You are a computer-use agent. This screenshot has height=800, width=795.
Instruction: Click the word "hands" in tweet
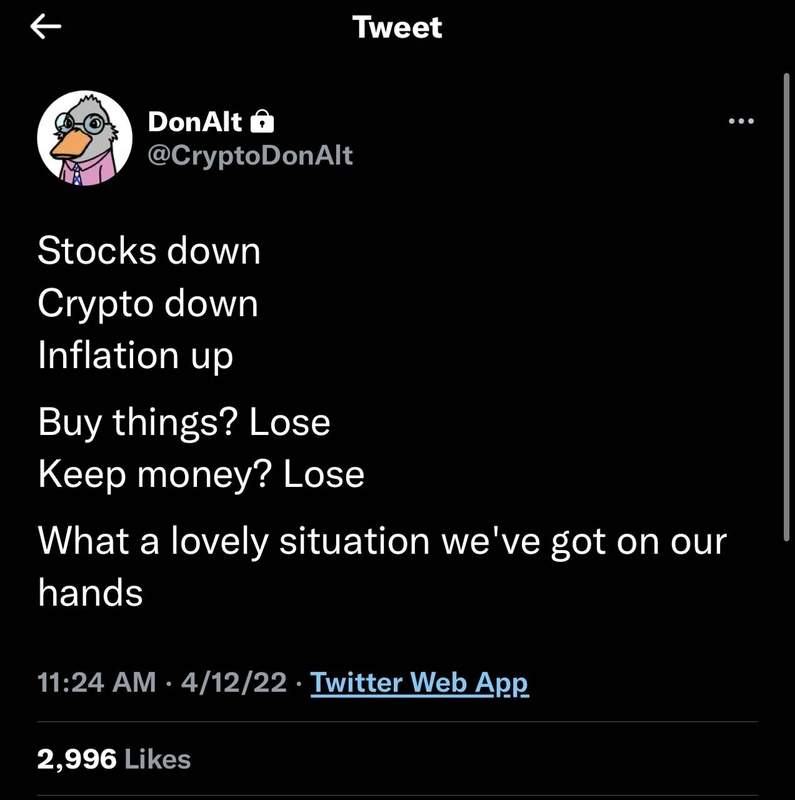click(x=90, y=593)
